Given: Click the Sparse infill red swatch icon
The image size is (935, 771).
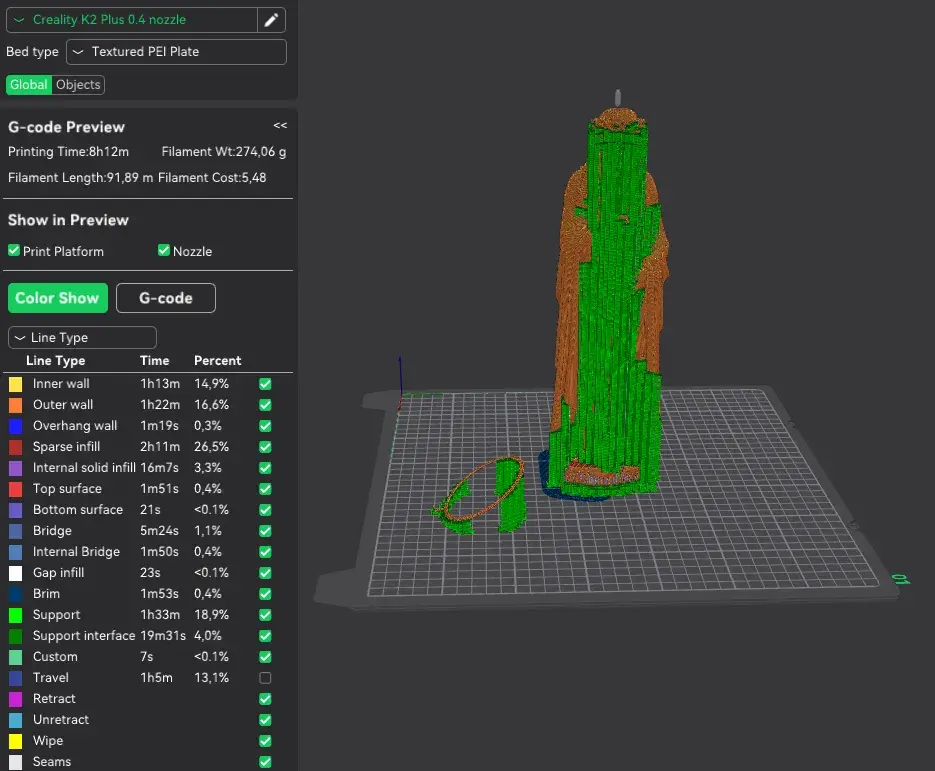Looking at the screenshot, I should pos(16,447).
